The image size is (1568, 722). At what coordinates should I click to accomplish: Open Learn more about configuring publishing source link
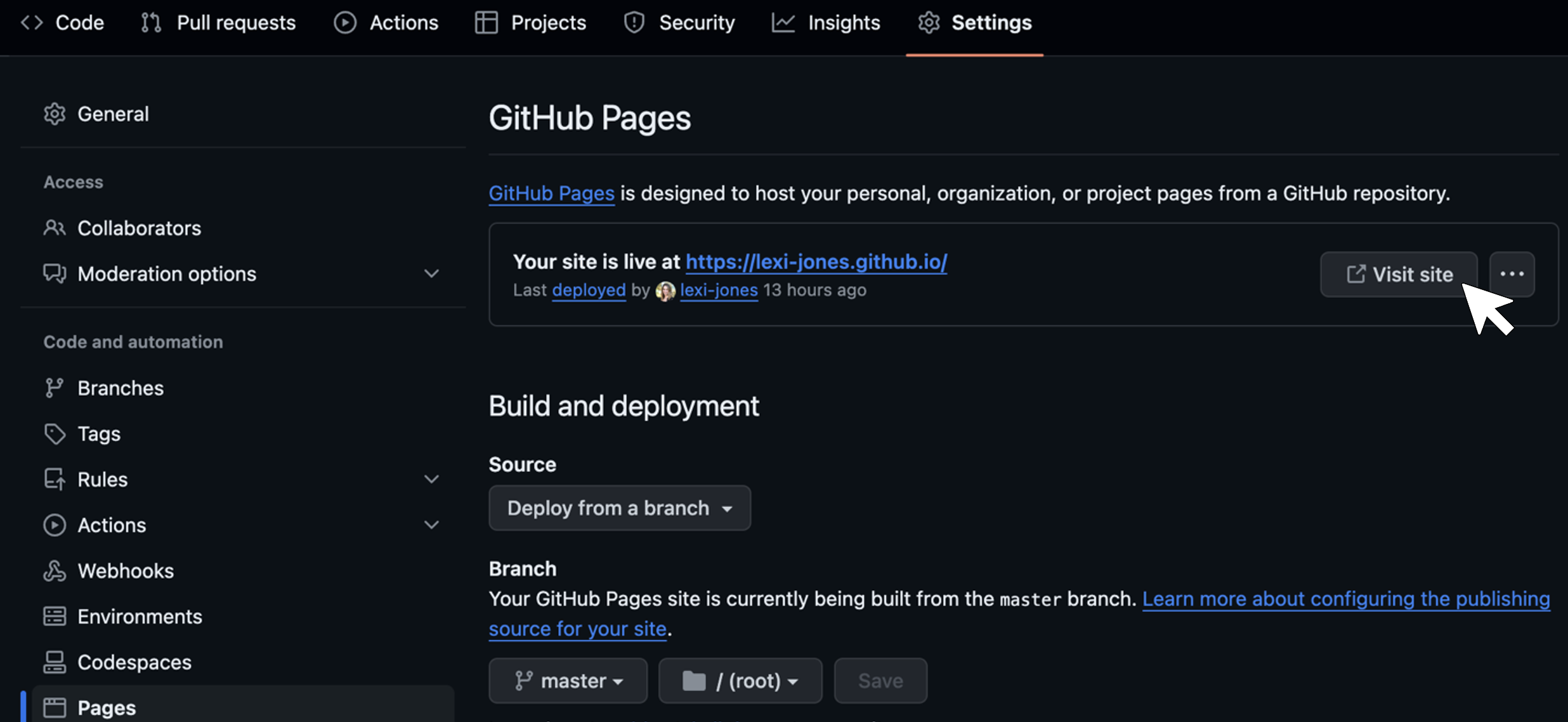point(1346,599)
